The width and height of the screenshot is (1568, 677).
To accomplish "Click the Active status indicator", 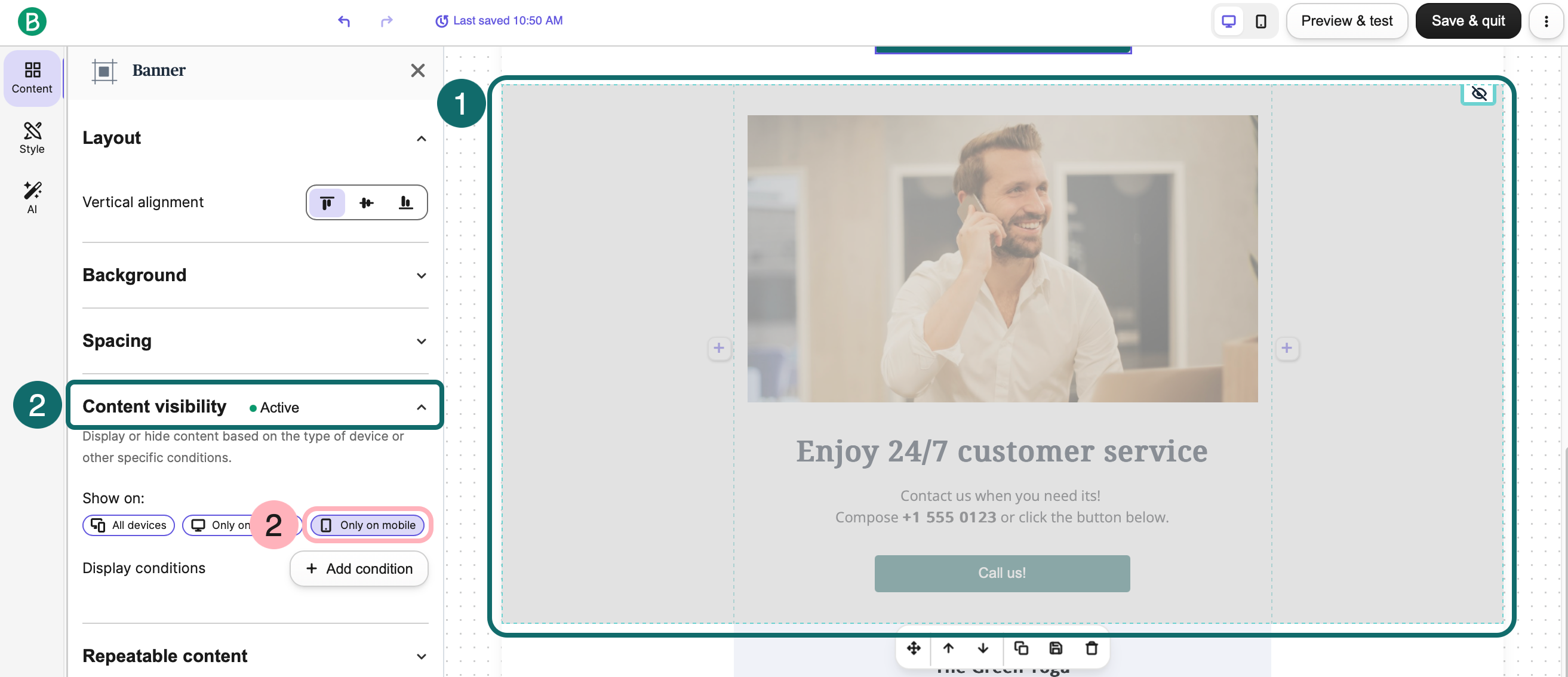I will [274, 407].
